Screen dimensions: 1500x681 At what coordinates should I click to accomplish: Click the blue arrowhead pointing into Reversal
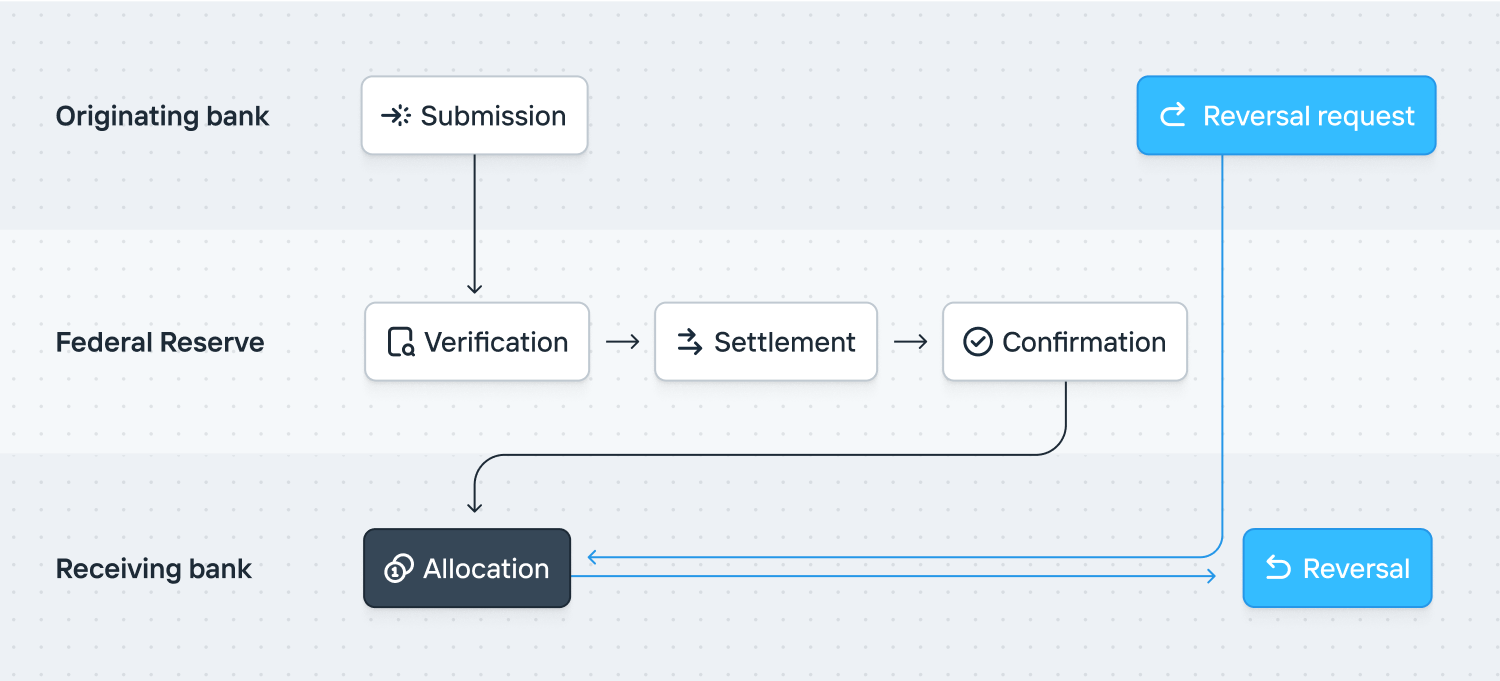1211,575
